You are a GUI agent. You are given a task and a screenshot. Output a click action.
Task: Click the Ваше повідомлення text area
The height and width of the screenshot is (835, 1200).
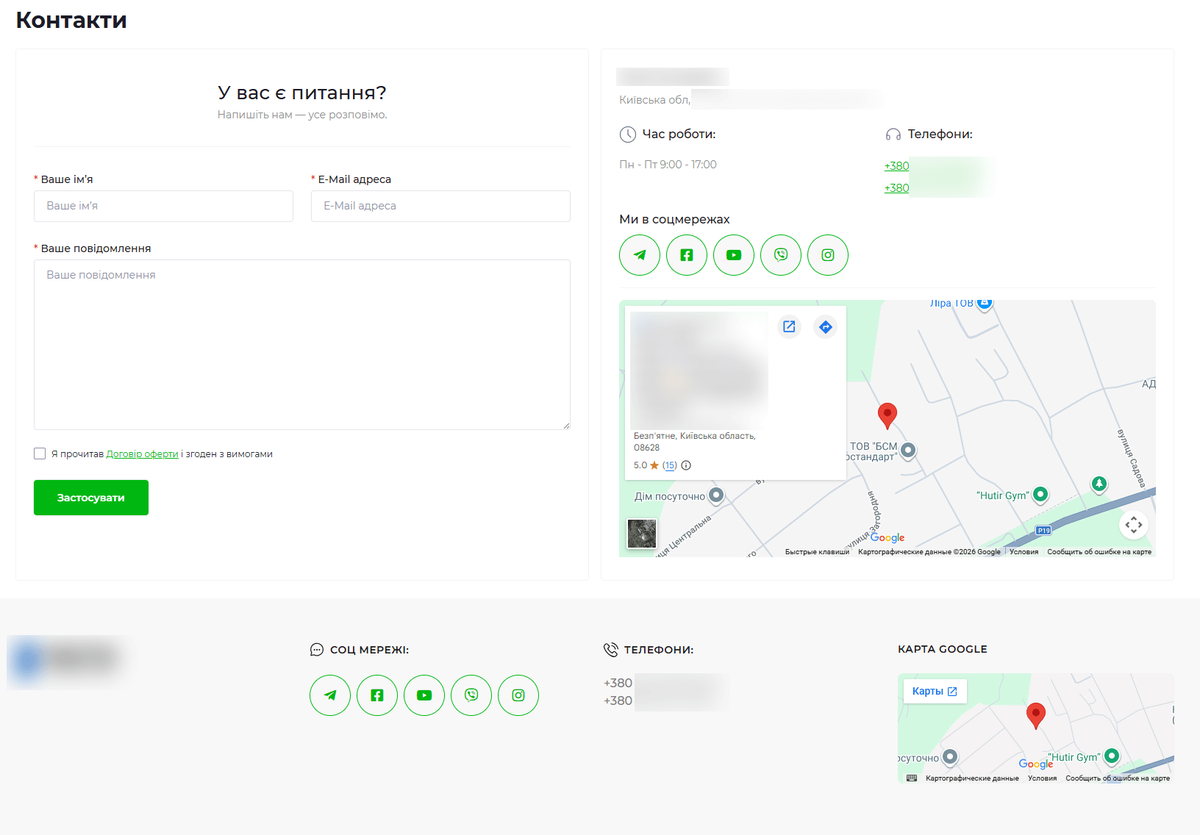[x=302, y=345]
